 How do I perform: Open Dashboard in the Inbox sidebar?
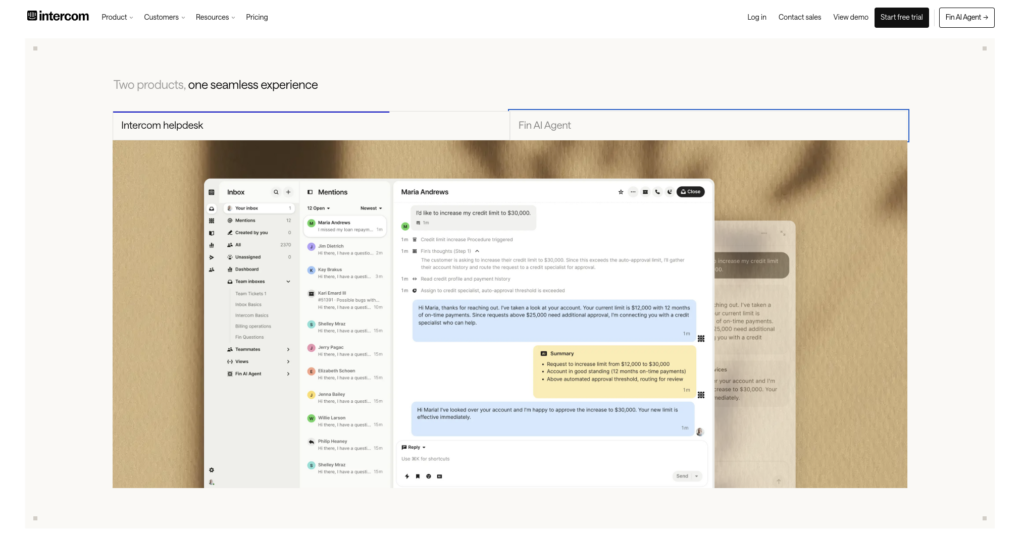coord(259,269)
